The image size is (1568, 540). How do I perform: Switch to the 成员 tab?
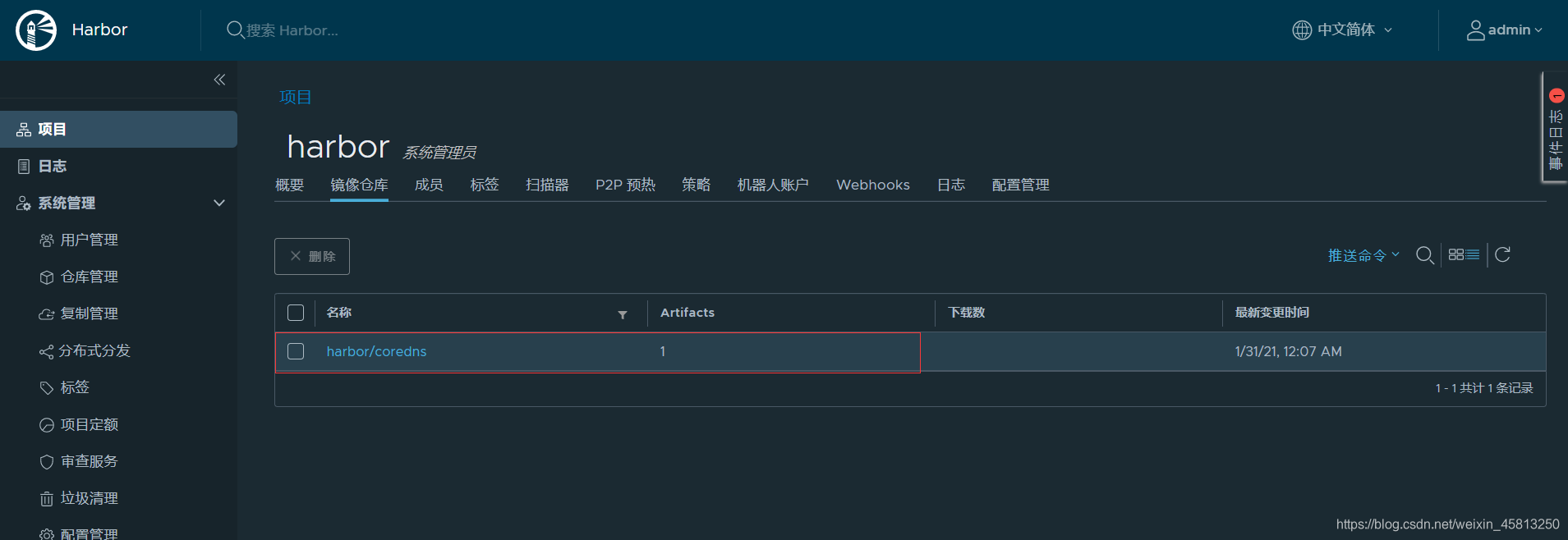pos(429,185)
